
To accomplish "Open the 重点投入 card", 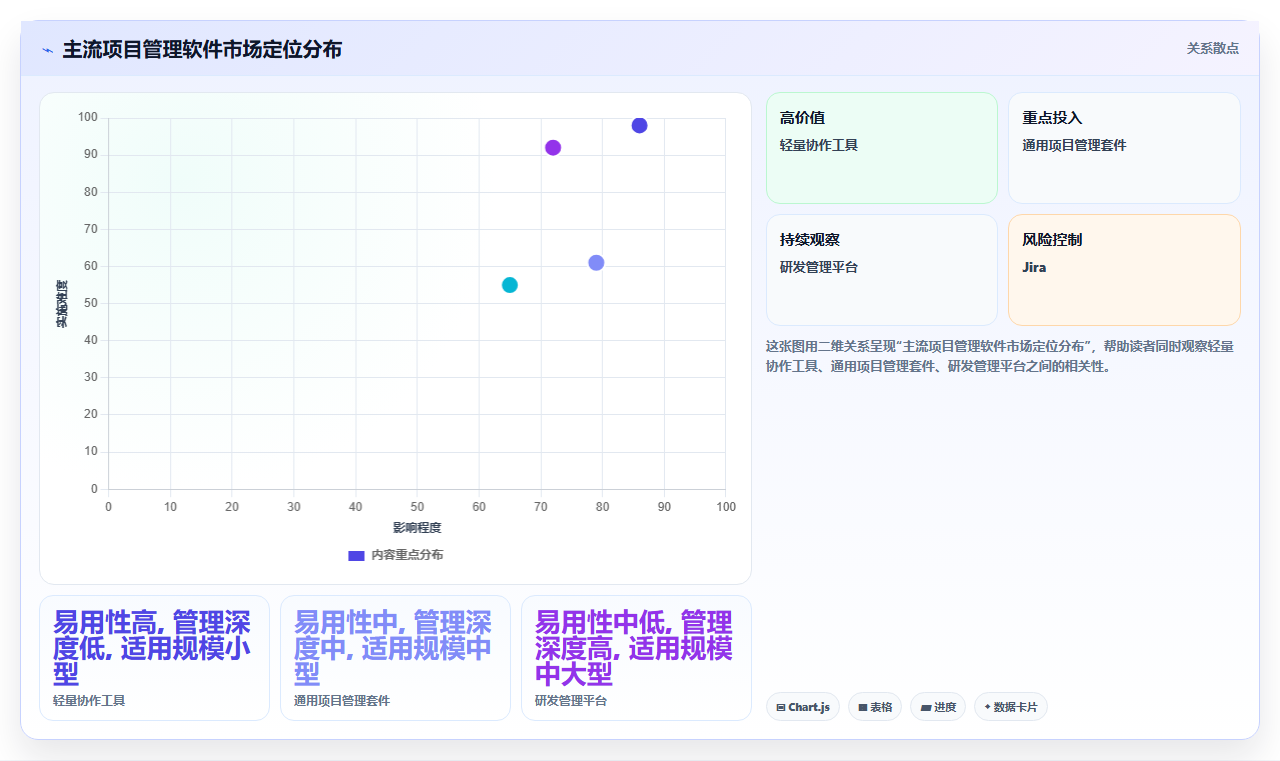I will coord(1124,148).
